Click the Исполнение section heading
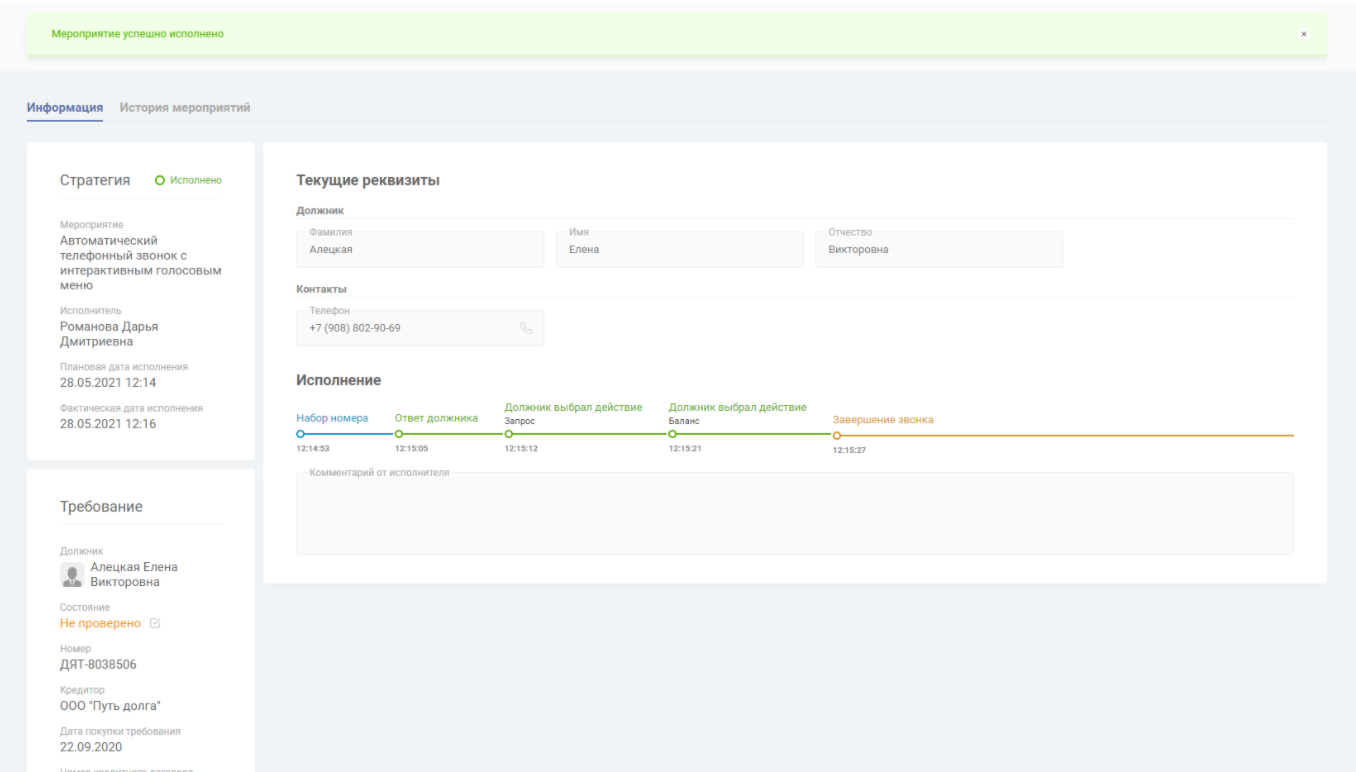This screenshot has height=772, width=1356. tap(339, 381)
